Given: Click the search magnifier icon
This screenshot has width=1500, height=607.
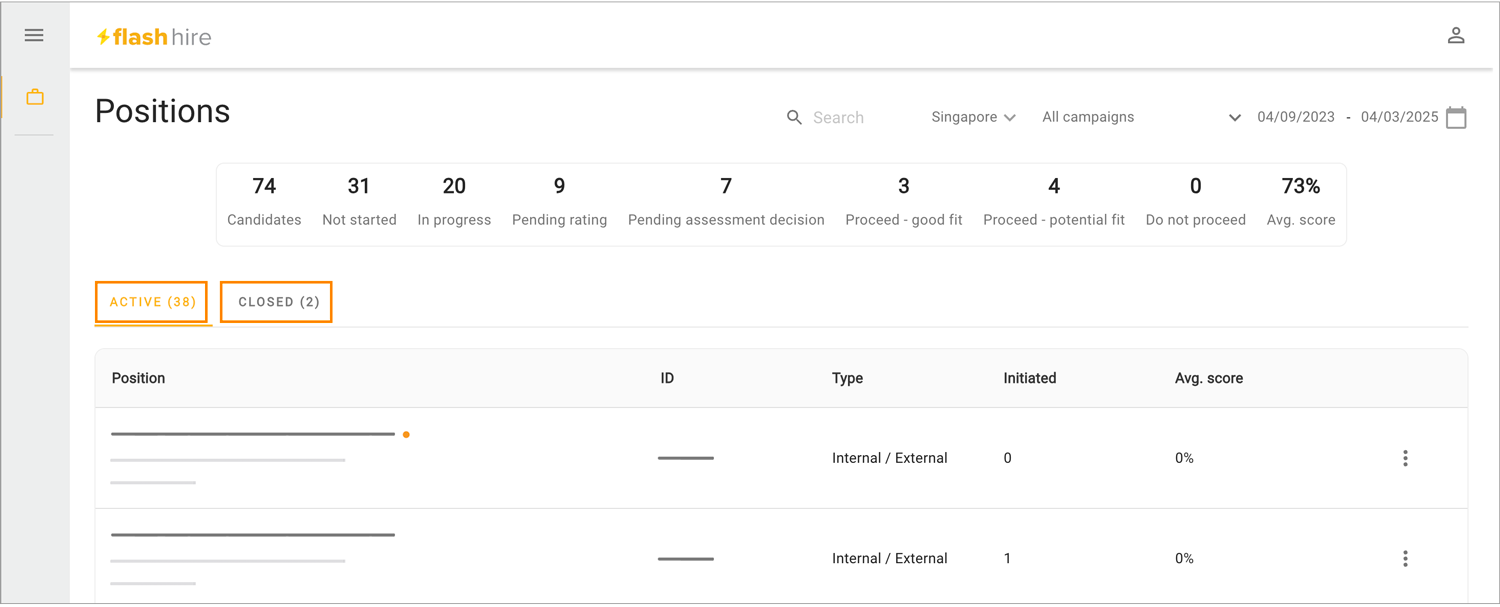Looking at the screenshot, I should click(x=794, y=118).
